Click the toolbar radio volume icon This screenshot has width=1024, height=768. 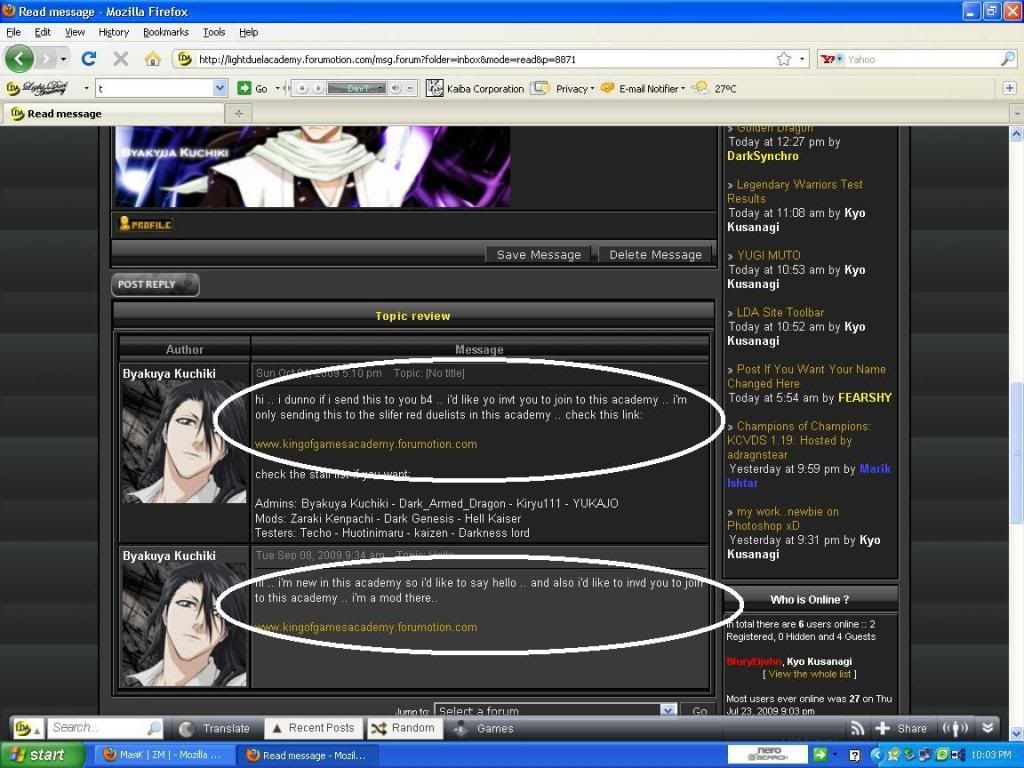[x=396, y=88]
